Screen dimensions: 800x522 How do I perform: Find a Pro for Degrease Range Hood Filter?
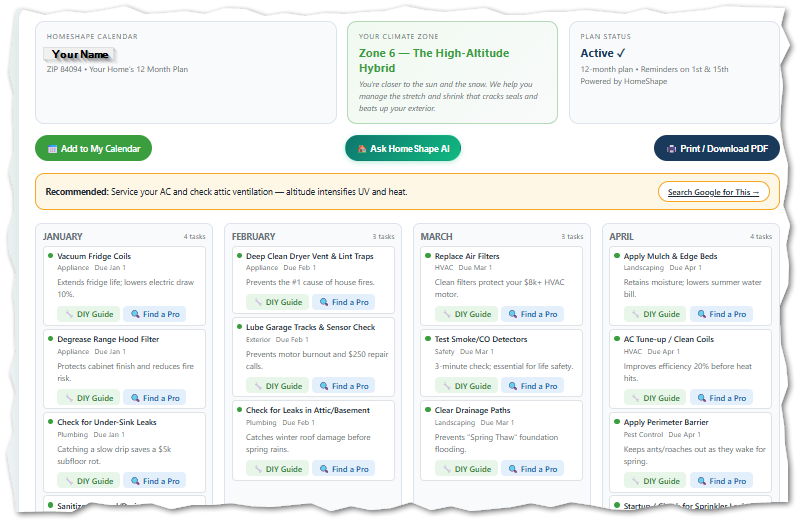[155, 398]
